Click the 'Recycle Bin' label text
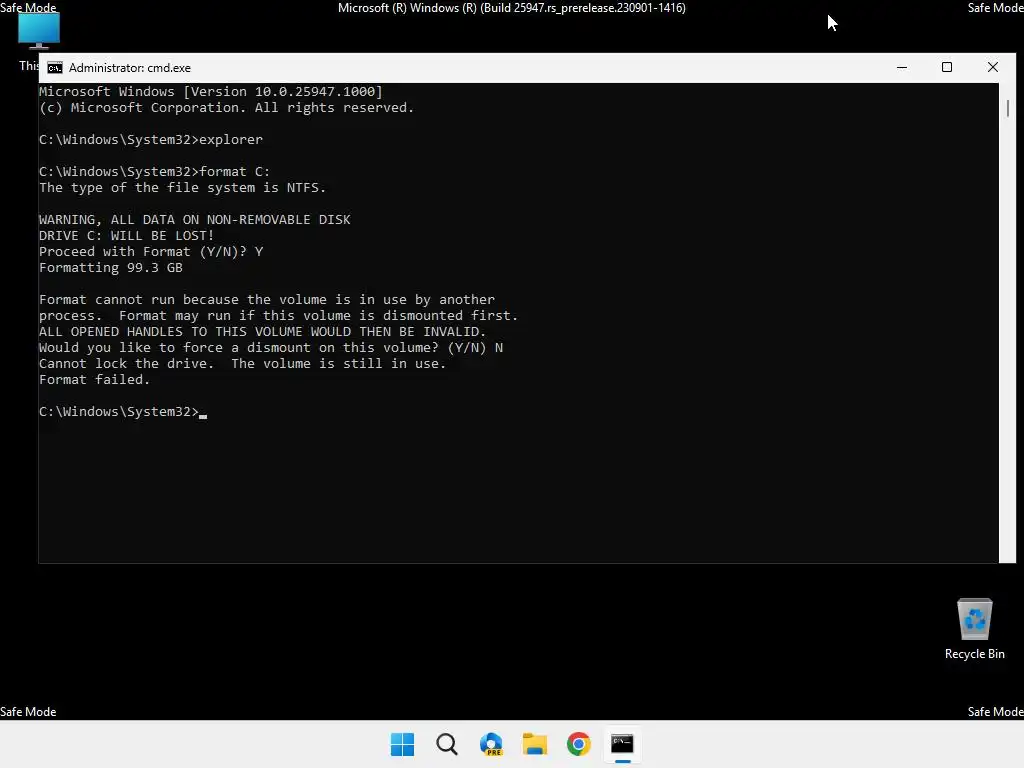Screen dimensions: 1024x768 [x=974, y=654]
